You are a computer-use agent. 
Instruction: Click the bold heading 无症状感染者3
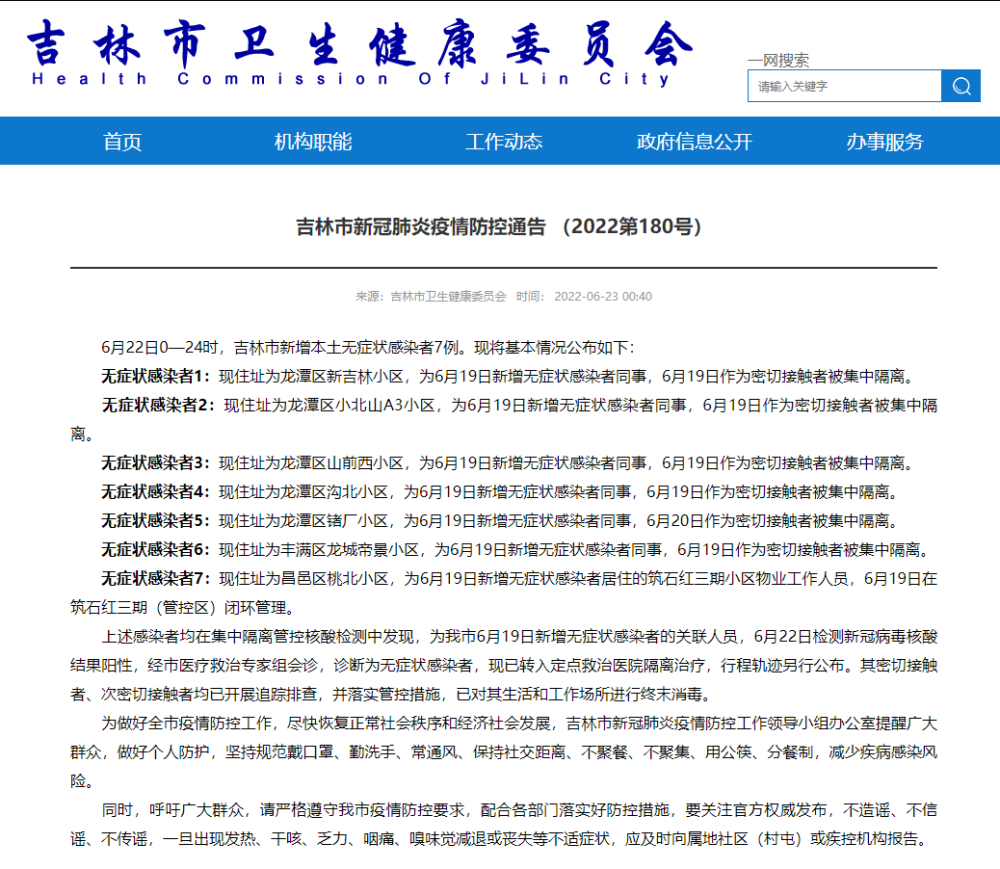click(x=155, y=463)
